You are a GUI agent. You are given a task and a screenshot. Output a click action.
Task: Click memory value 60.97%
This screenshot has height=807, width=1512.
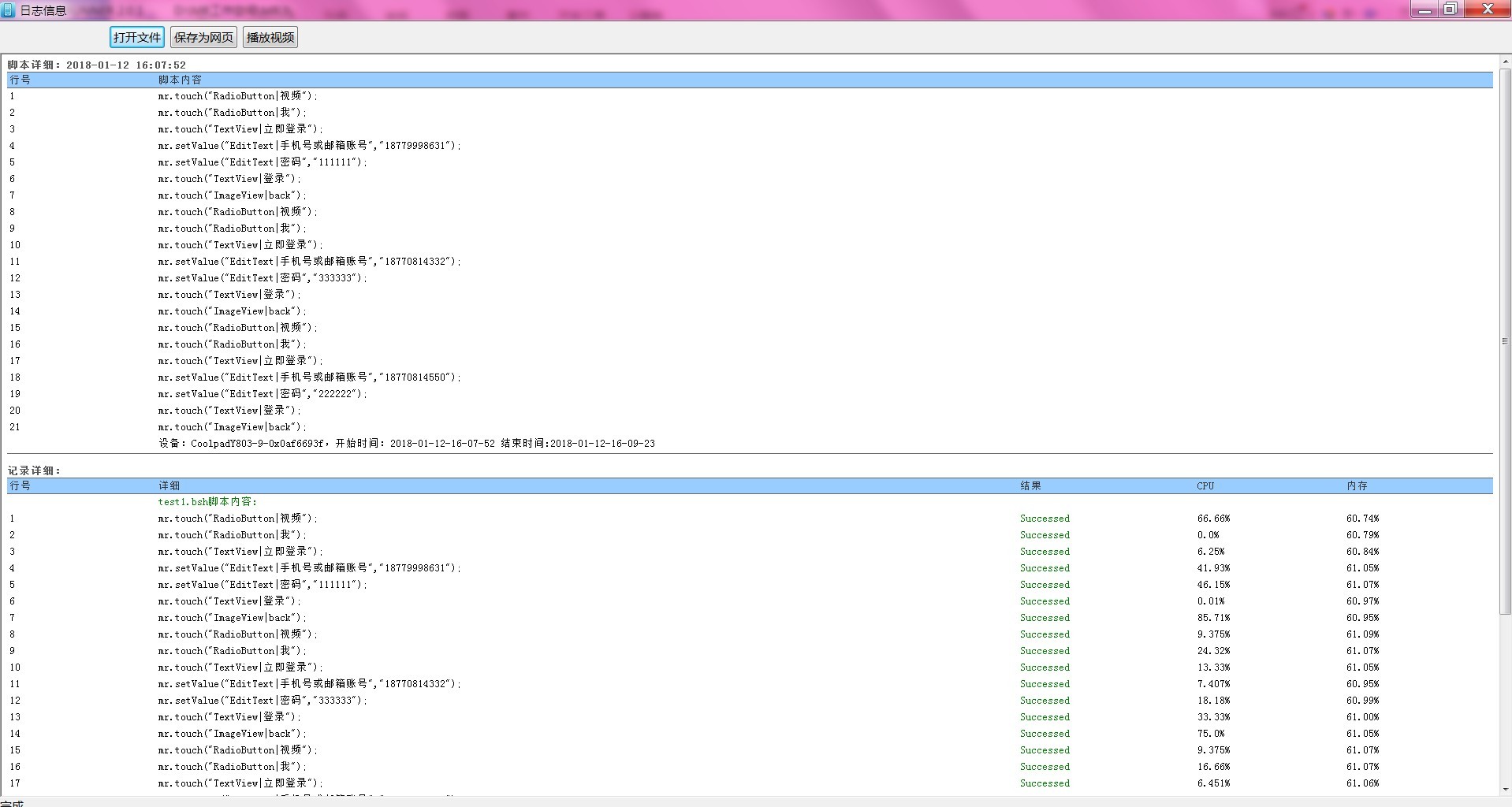coord(1363,601)
